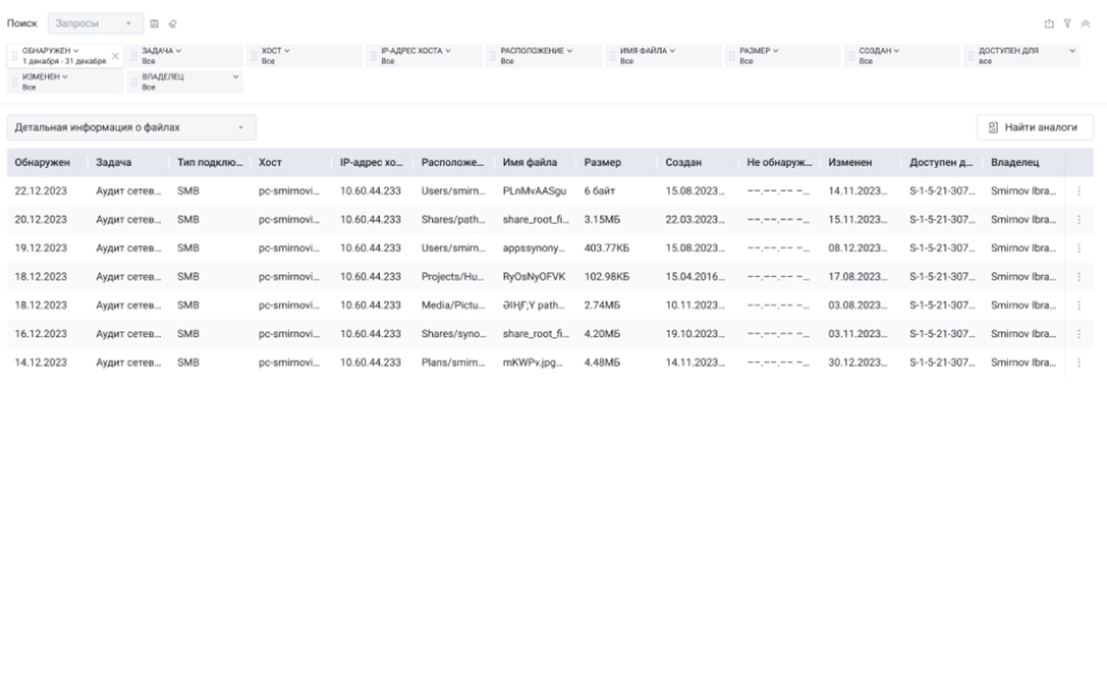Collapse the filter panel with double-chevron icon
This screenshot has height=700, width=1107.
[x=1084, y=22]
